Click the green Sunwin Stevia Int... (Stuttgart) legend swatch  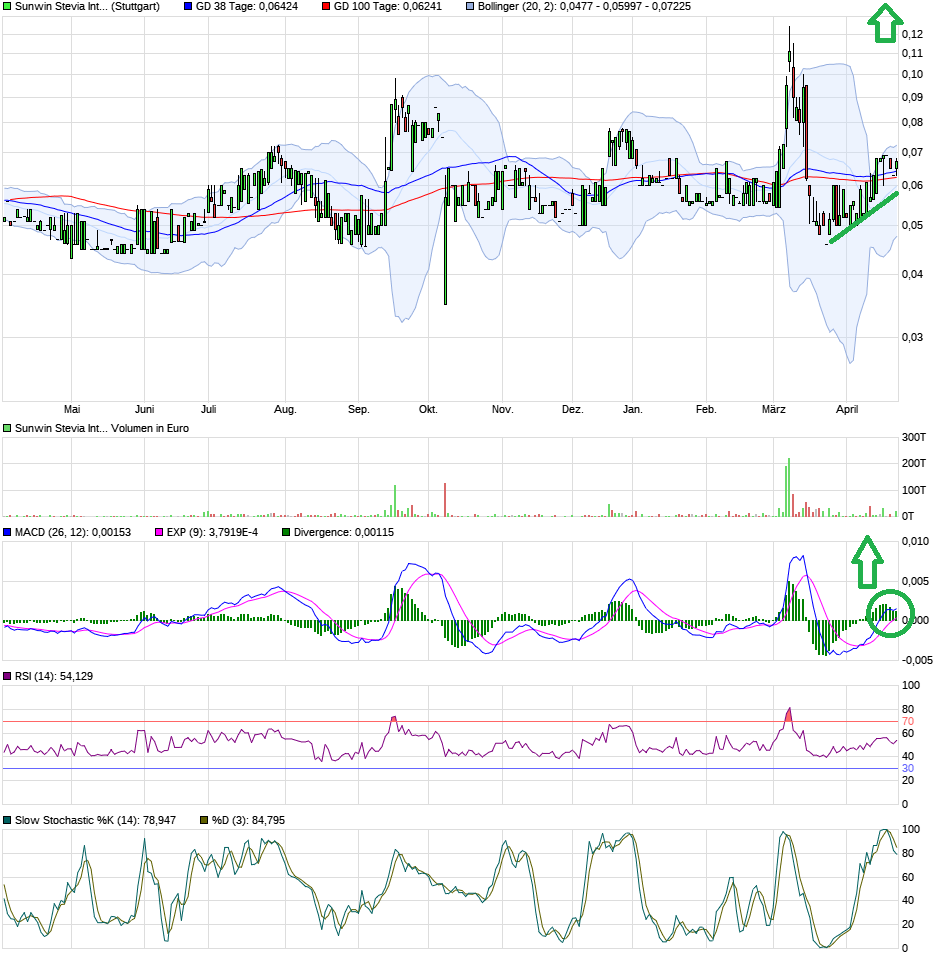(x=7, y=7)
